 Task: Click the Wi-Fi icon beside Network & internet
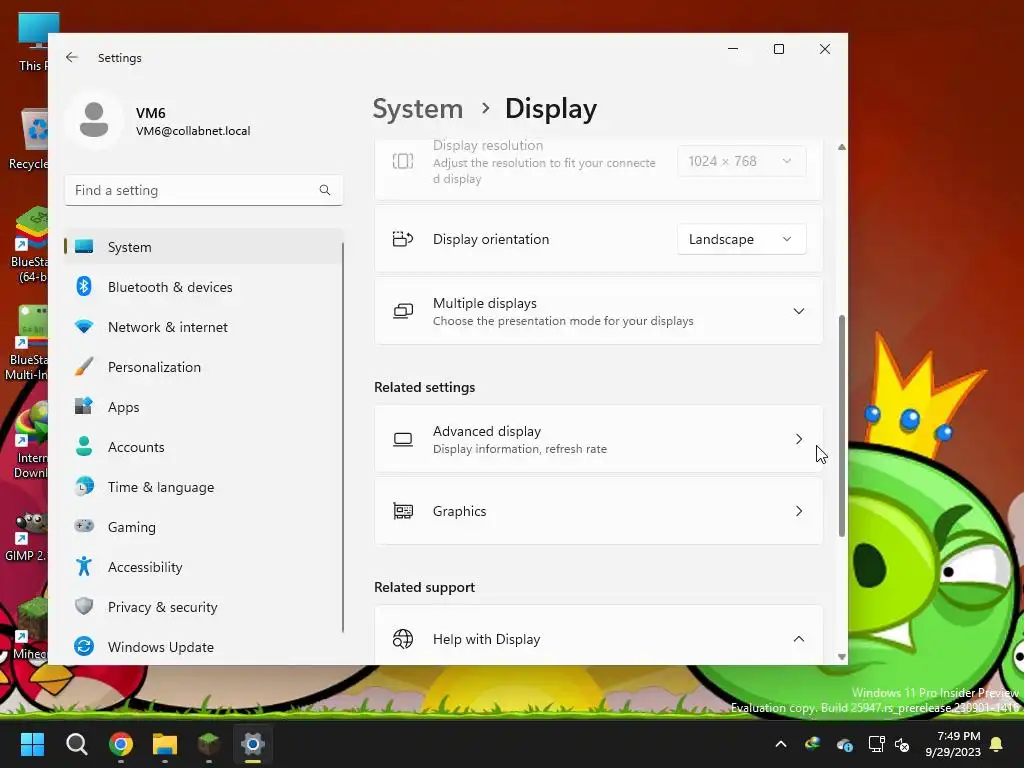[84, 327]
